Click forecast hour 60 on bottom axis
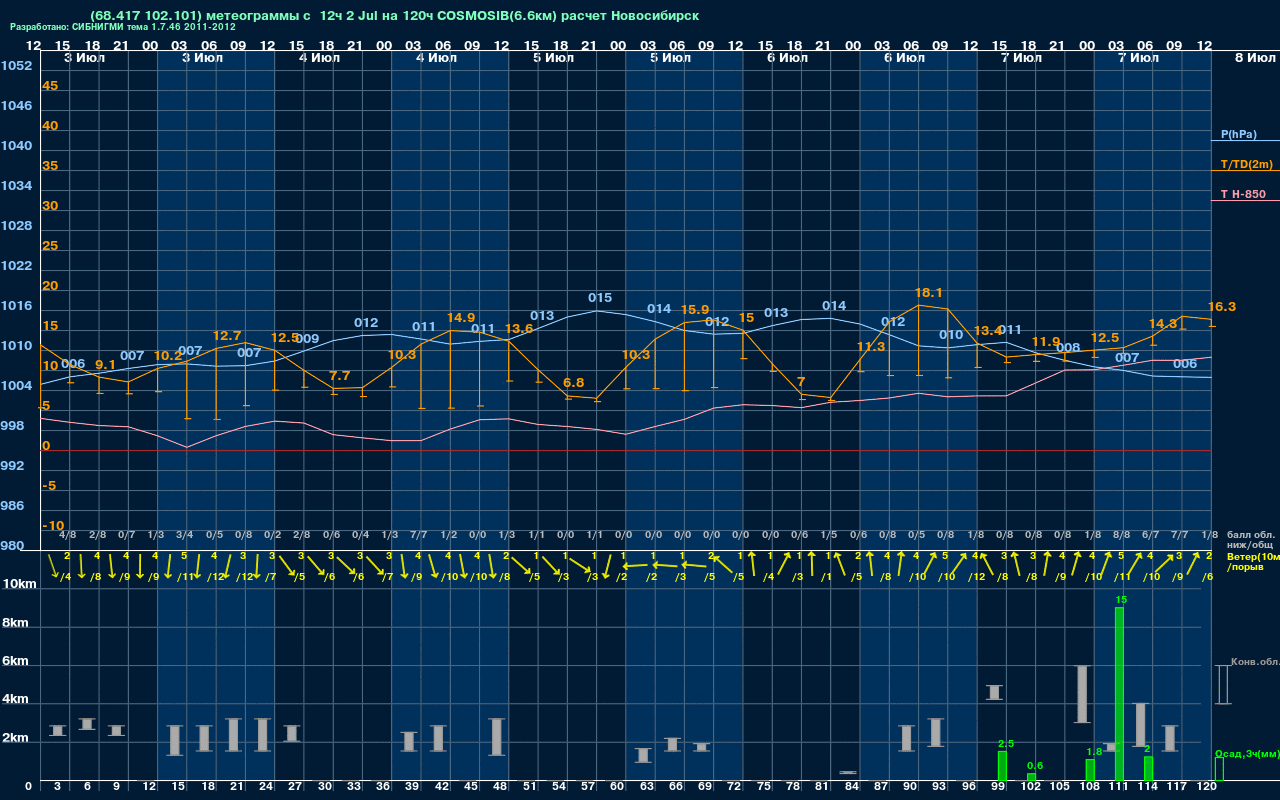The width and height of the screenshot is (1280, 800). point(618,787)
